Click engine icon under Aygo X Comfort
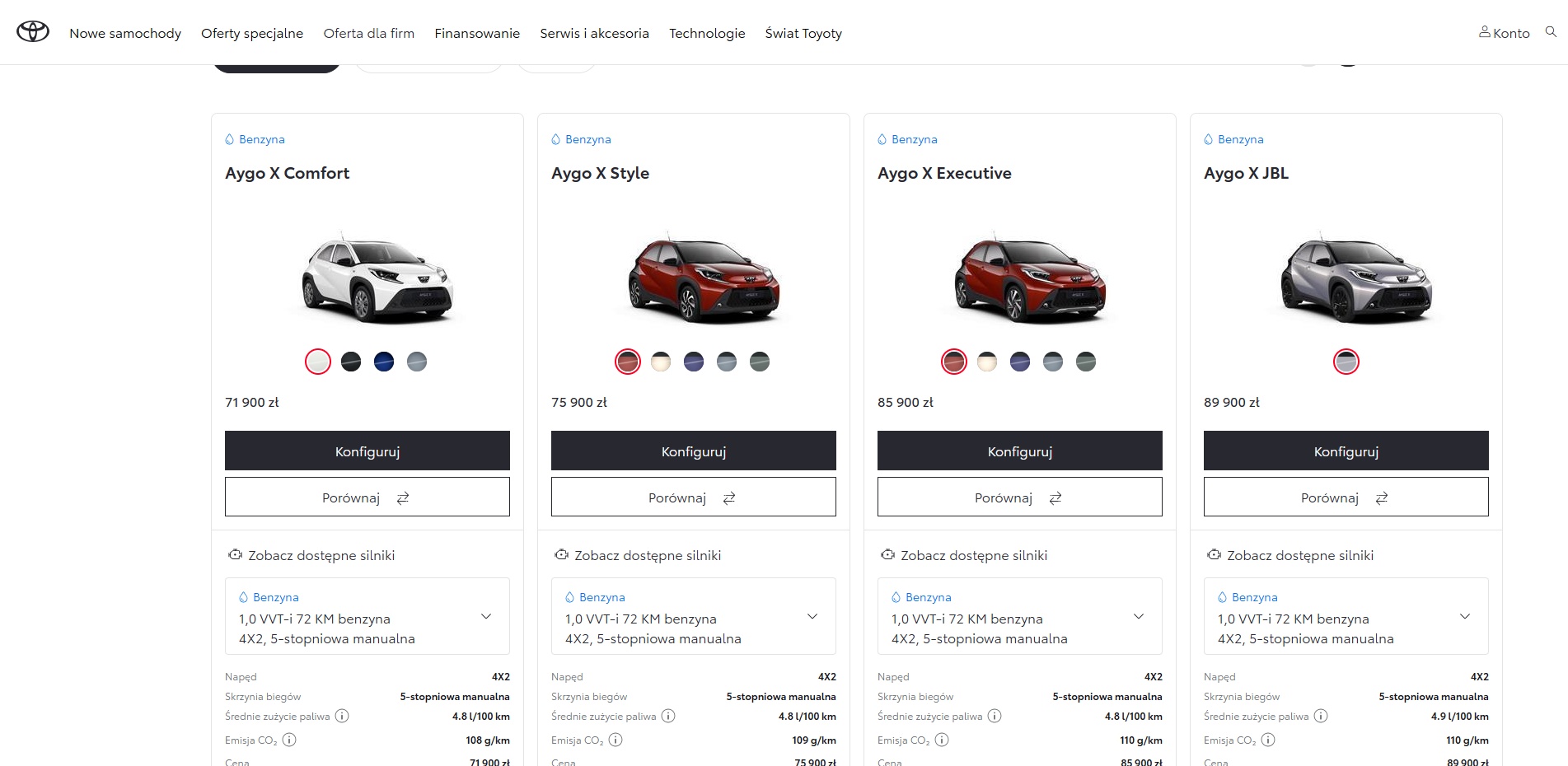The height and width of the screenshot is (766, 1568). click(235, 554)
